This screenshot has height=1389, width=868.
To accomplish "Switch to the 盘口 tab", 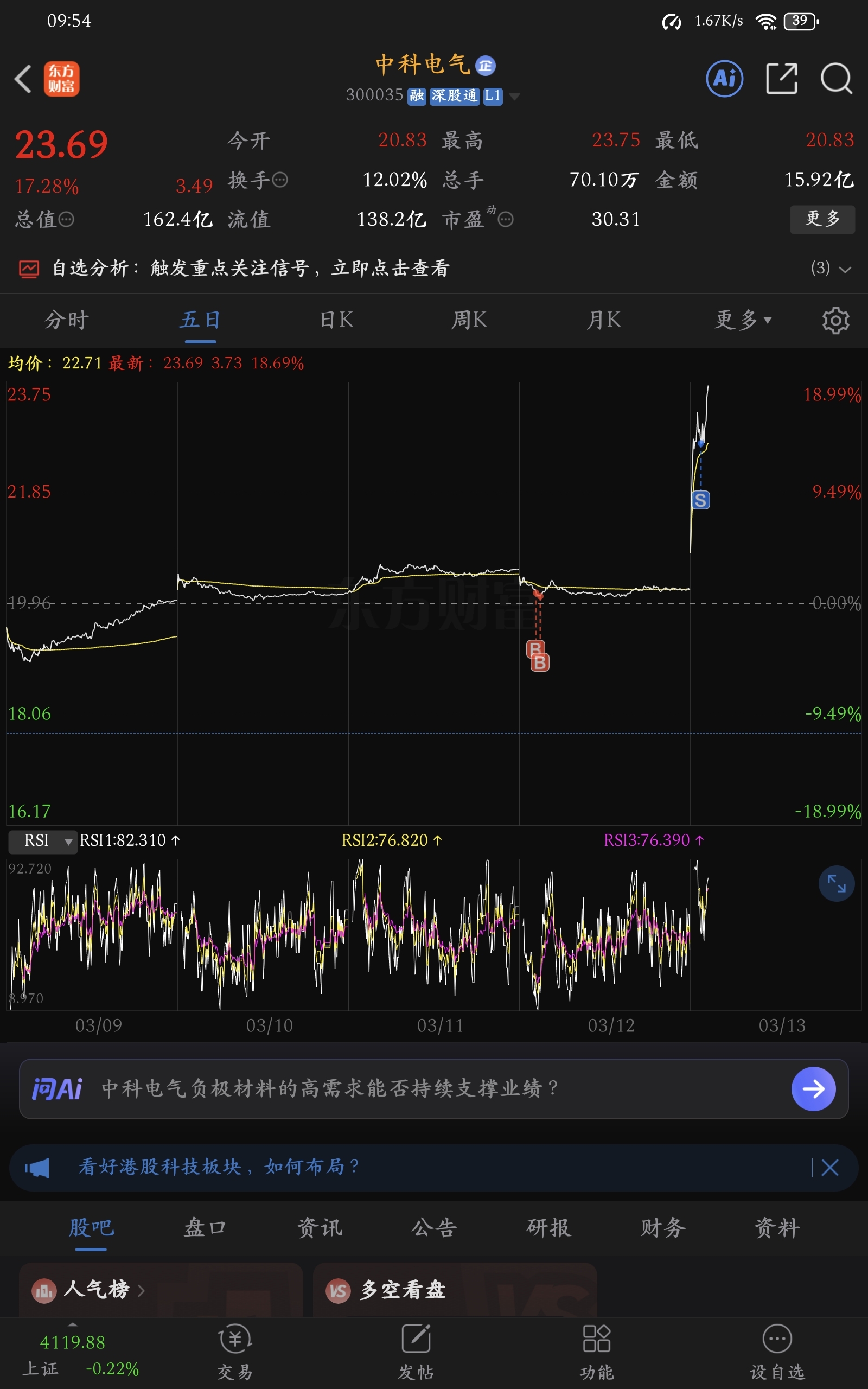I will point(205,1228).
